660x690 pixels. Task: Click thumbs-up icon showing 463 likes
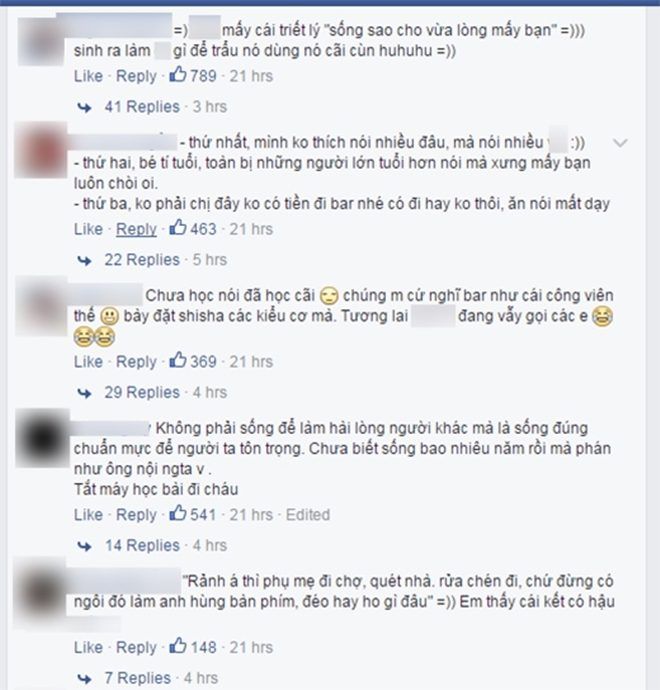[x=178, y=228]
